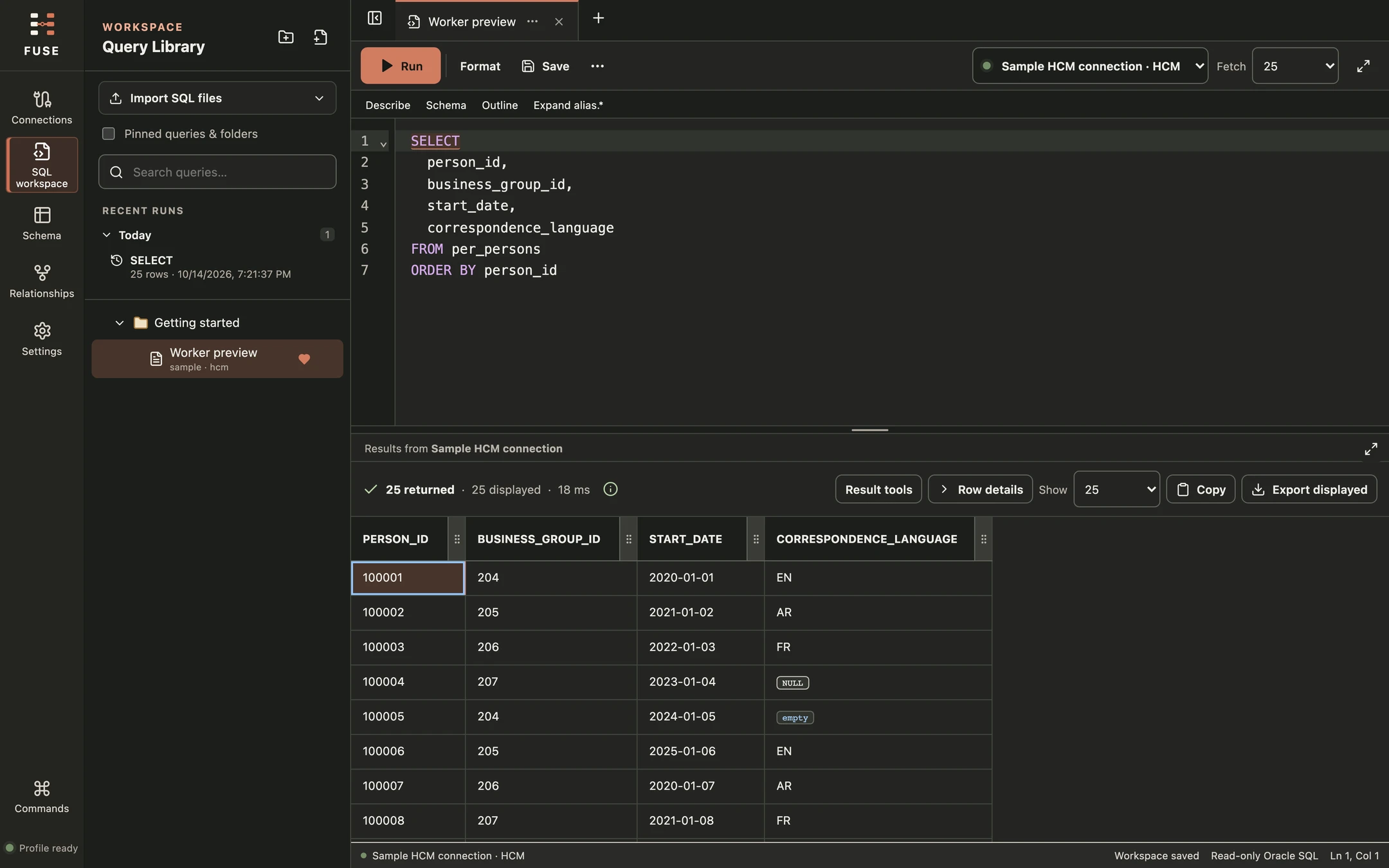1389x868 pixels.
Task: Toggle favorite heart on Worker preview
Action: point(304,359)
